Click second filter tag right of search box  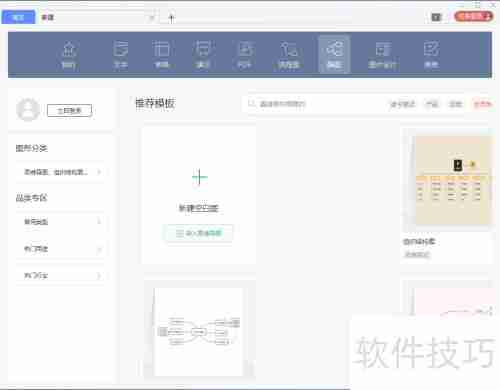click(432, 104)
